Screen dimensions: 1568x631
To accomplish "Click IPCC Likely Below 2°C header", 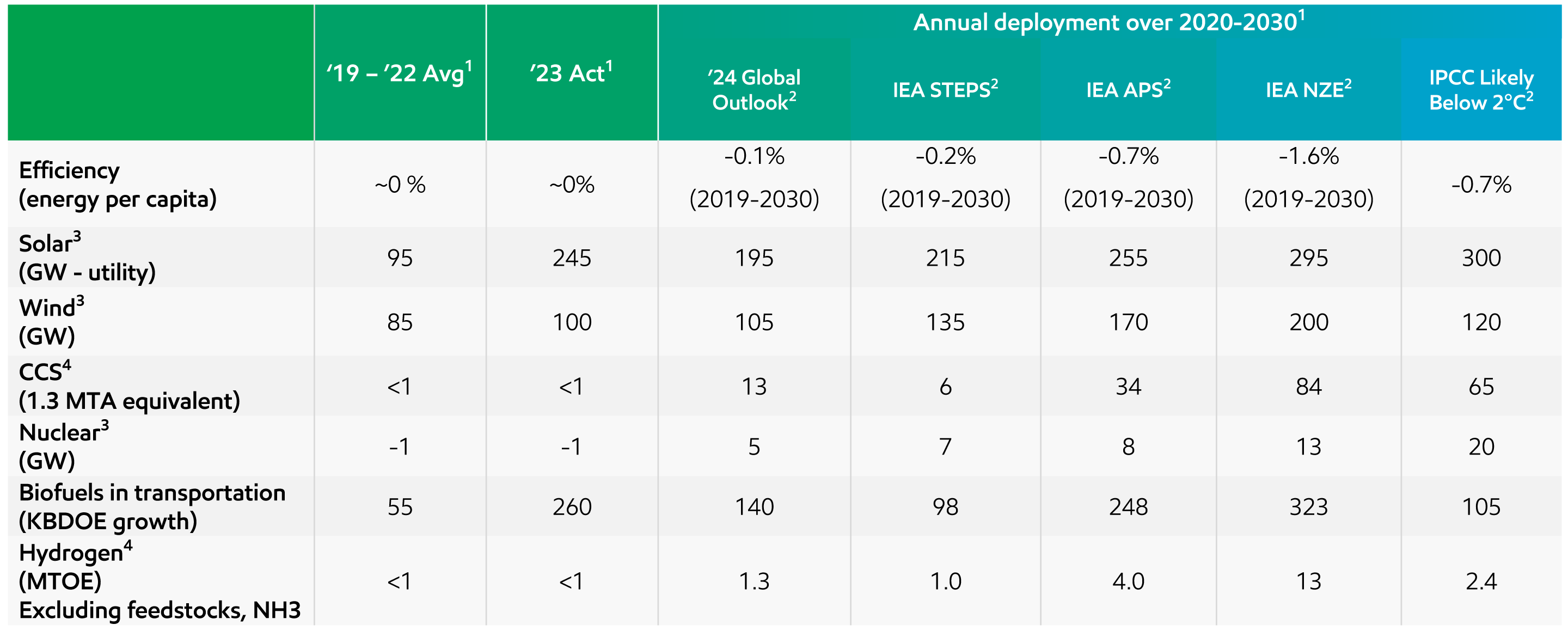I will (1480, 89).
